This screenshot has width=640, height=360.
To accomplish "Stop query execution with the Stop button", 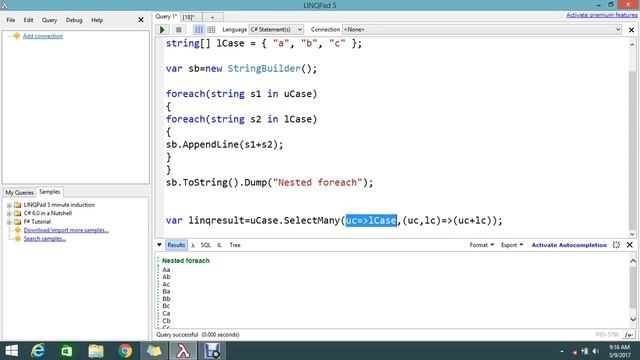I will (x=178, y=29).
